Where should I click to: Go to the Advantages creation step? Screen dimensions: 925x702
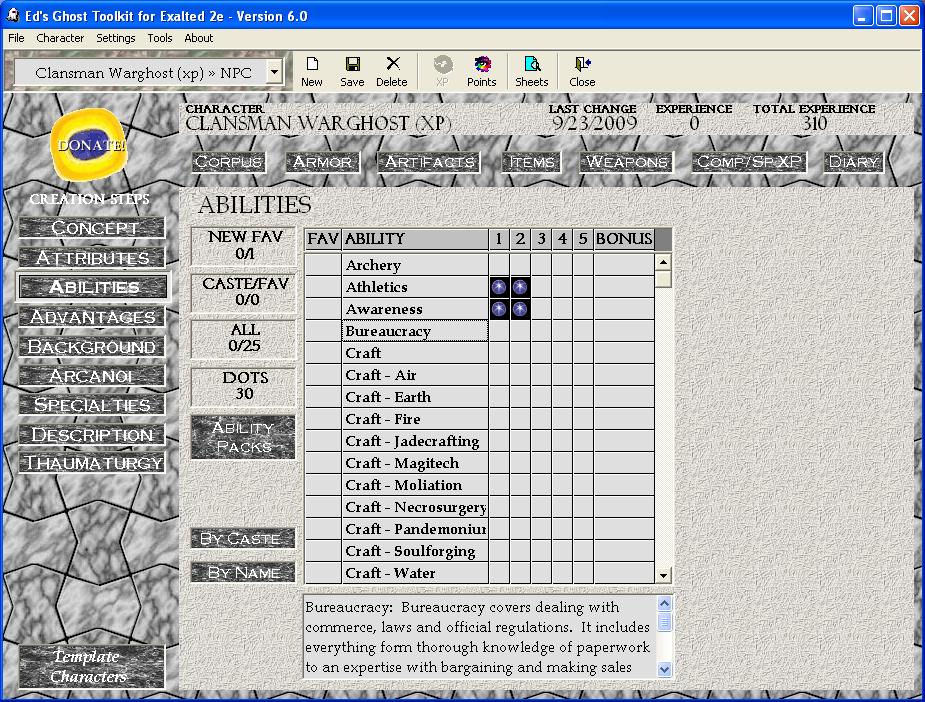92,317
